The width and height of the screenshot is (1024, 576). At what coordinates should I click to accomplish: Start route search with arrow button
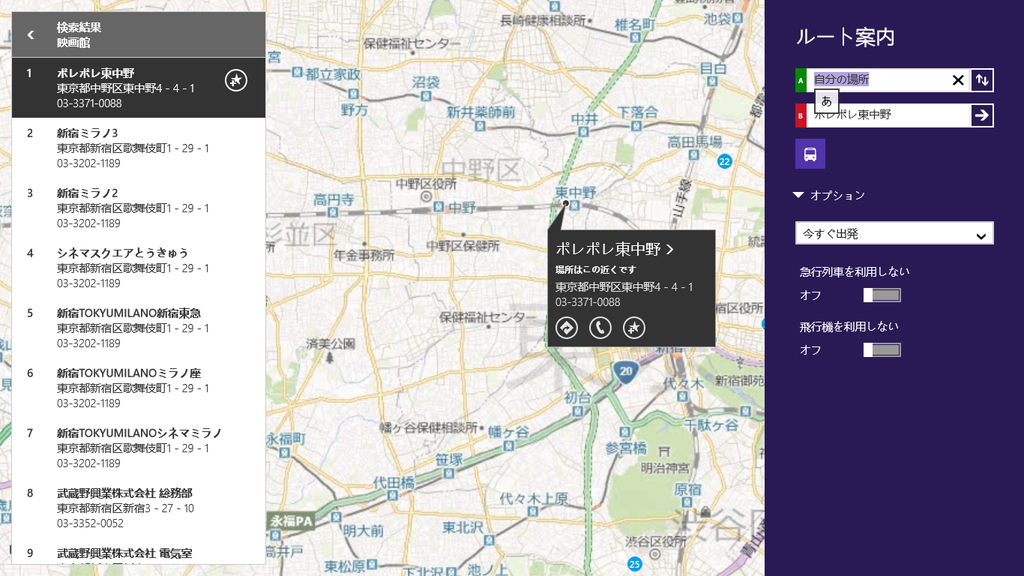[x=982, y=116]
